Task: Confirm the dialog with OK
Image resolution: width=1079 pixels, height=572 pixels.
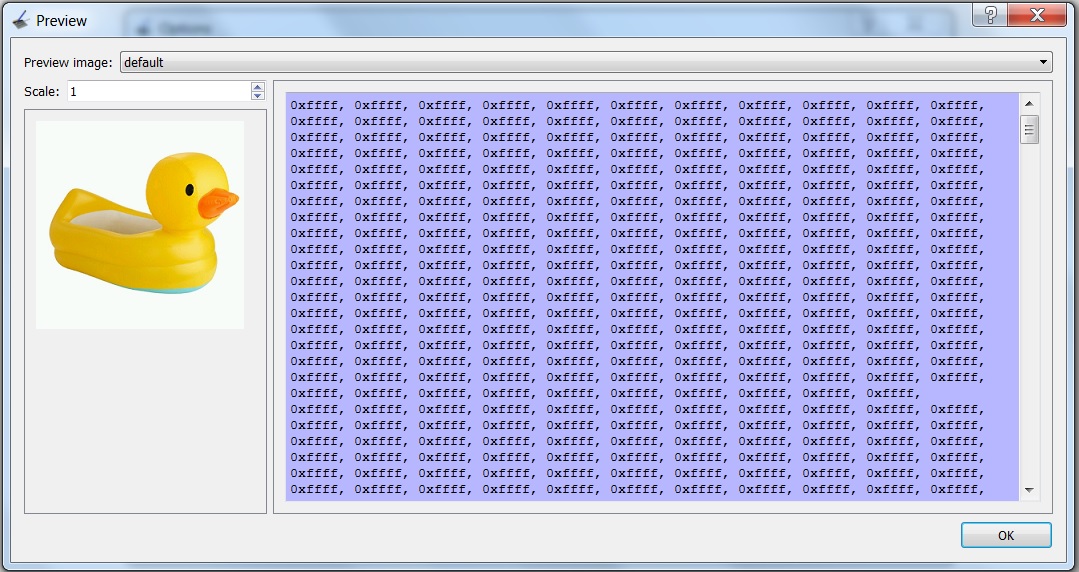Action: (1006, 536)
